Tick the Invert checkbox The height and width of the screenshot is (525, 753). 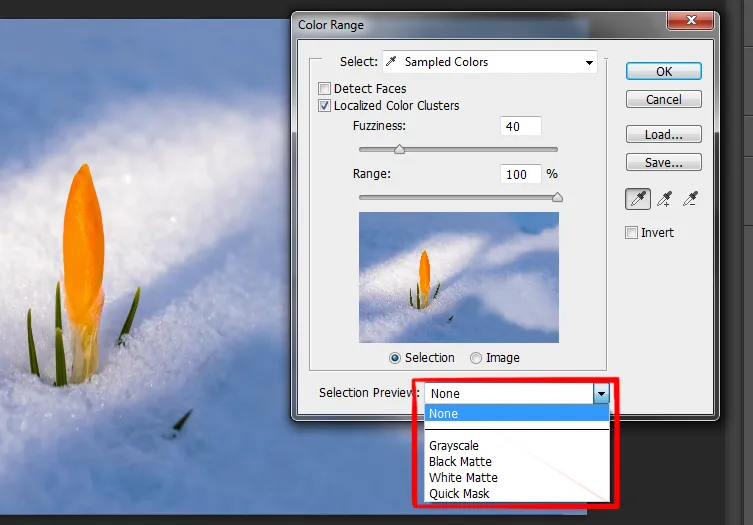631,232
